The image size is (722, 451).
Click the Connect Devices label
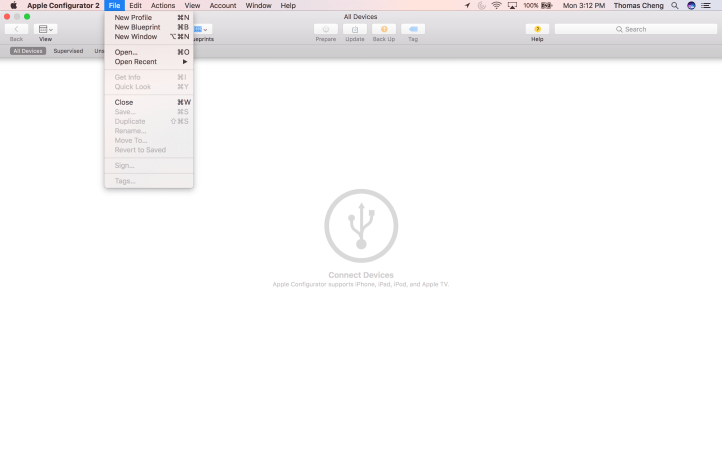point(361,275)
